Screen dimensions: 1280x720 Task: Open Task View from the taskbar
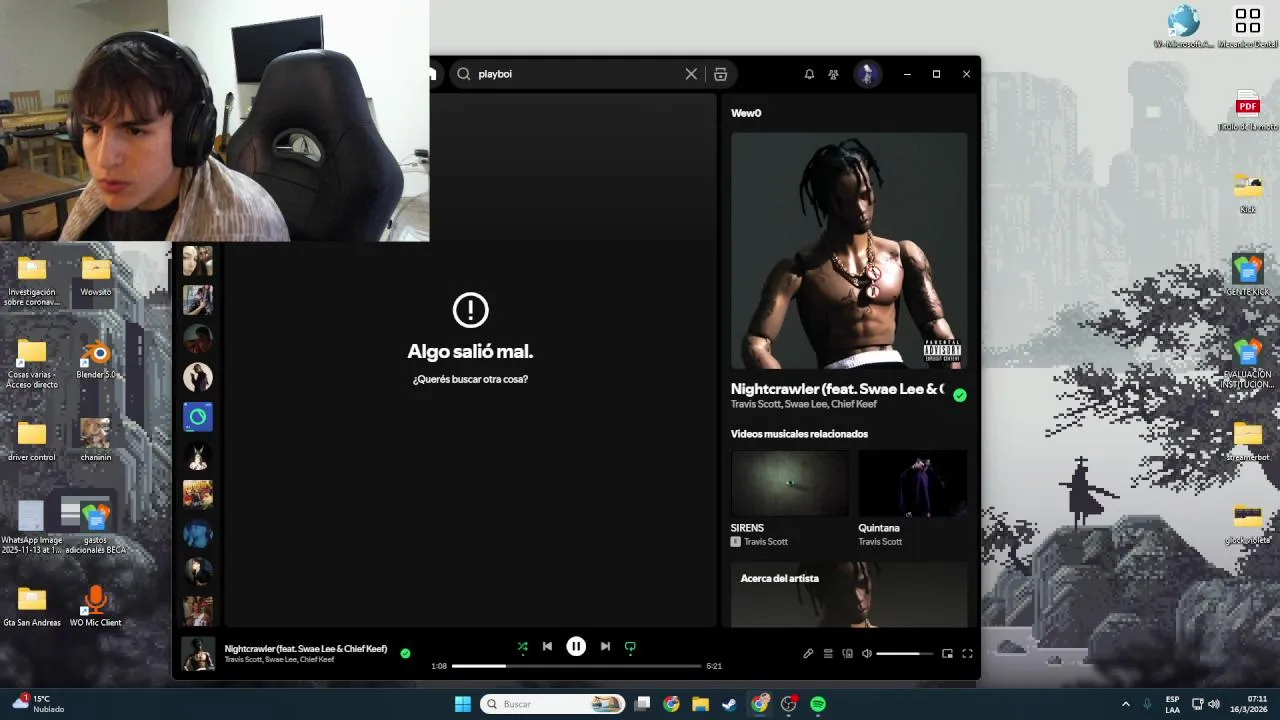click(x=642, y=704)
